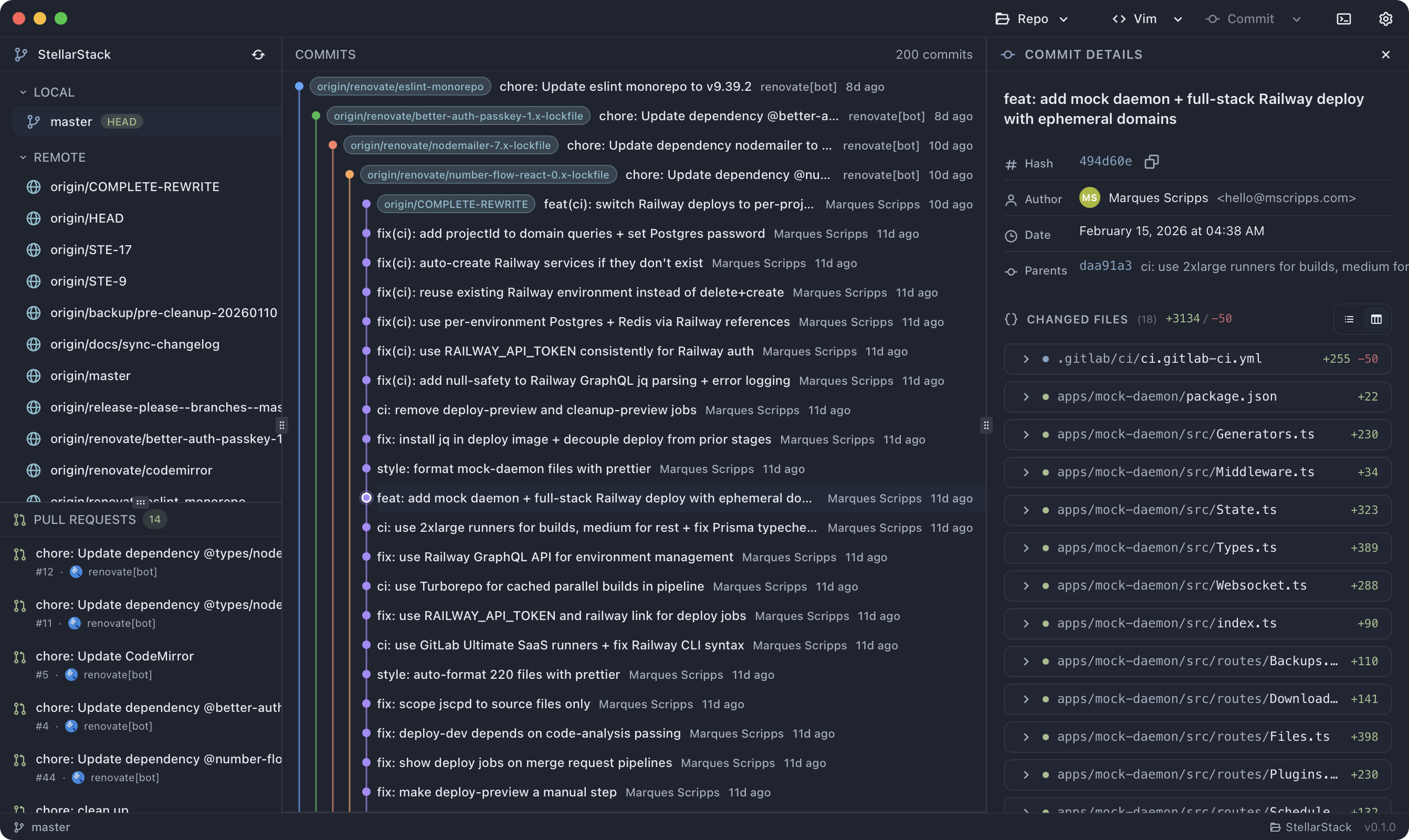Collapse the LOCAL branches section
Image resolution: width=1409 pixels, height=840 pixels.
23,92
